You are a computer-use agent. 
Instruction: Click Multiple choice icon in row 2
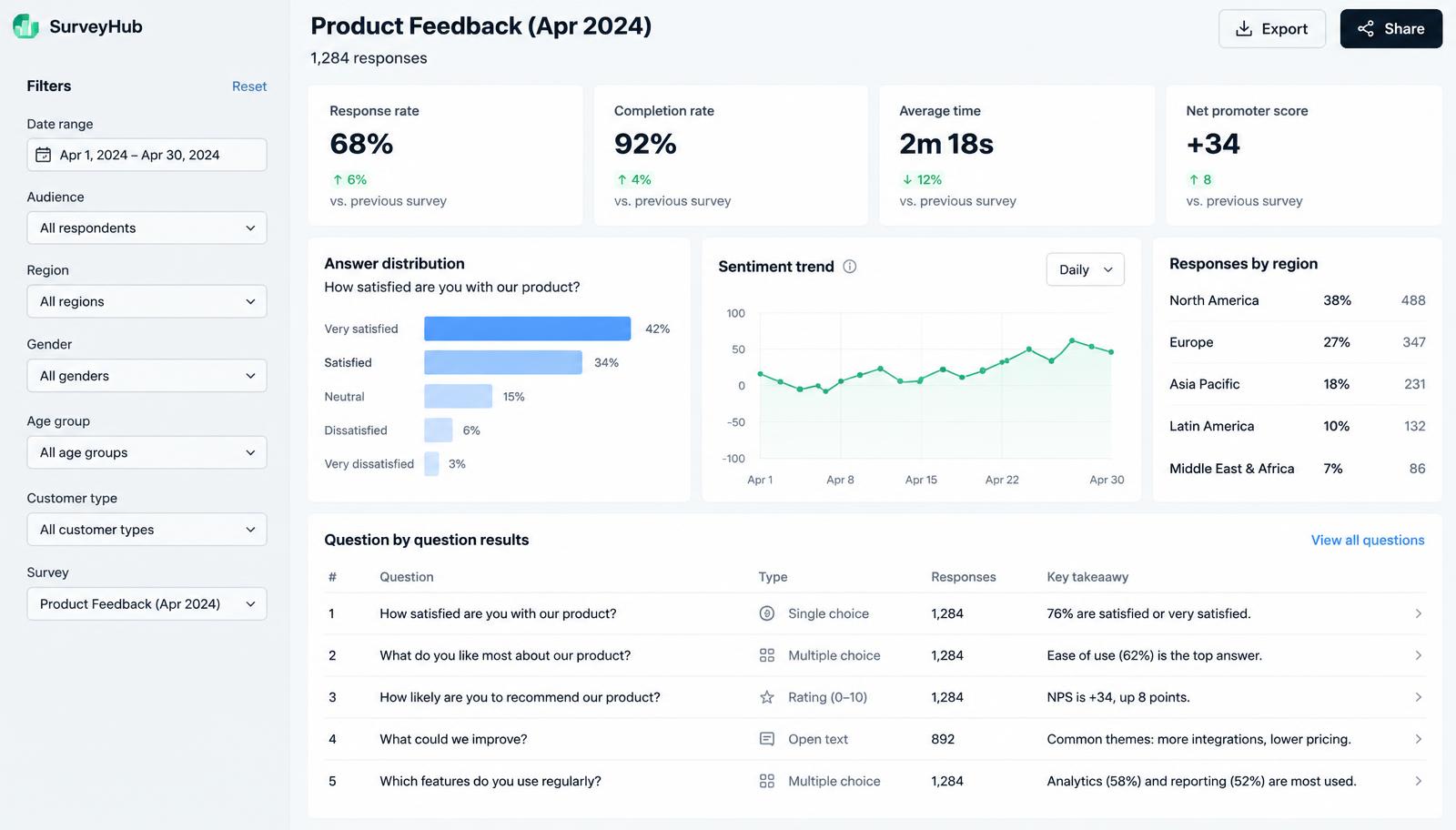(767, 655)
